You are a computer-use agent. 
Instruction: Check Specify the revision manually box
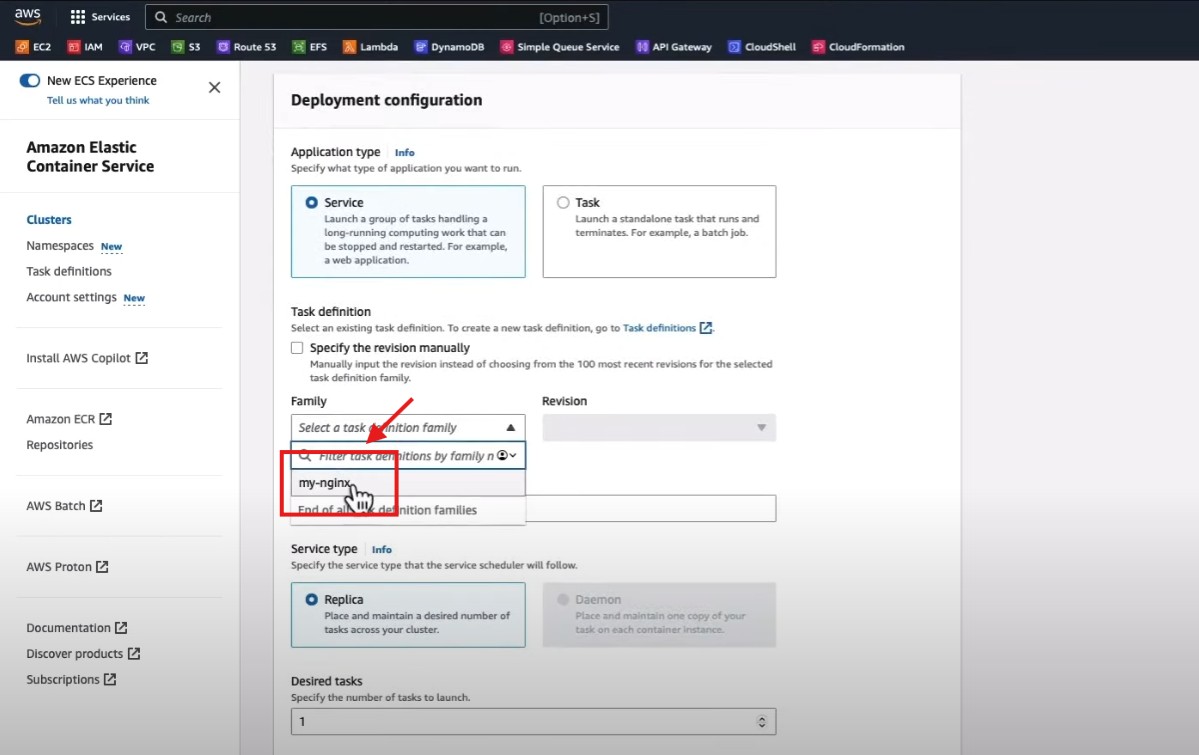pyautogui.click(x=297, y=348)
